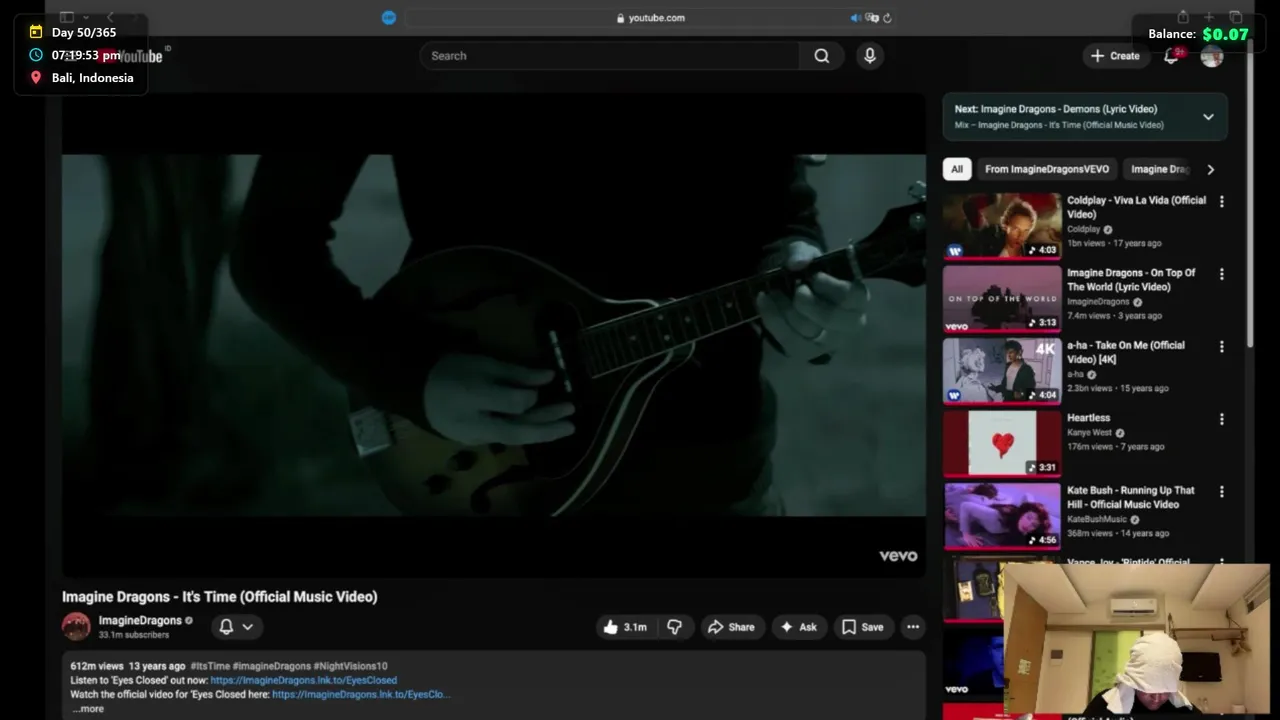
Task: Click the #ItsTime hashtag
Action: click(210, 666)
